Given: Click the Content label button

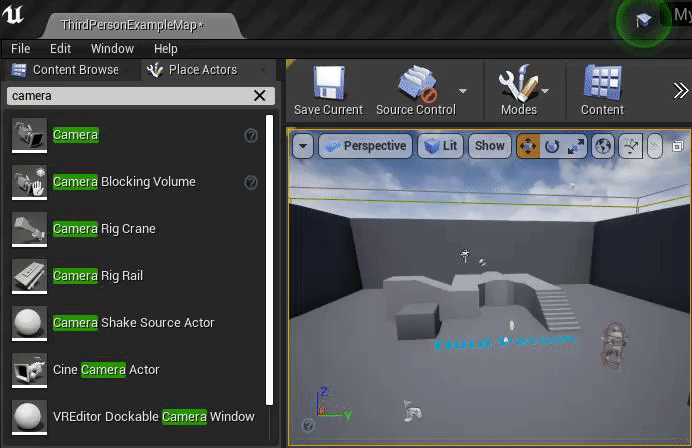Looking at the screenshot, I should [602, 110].
